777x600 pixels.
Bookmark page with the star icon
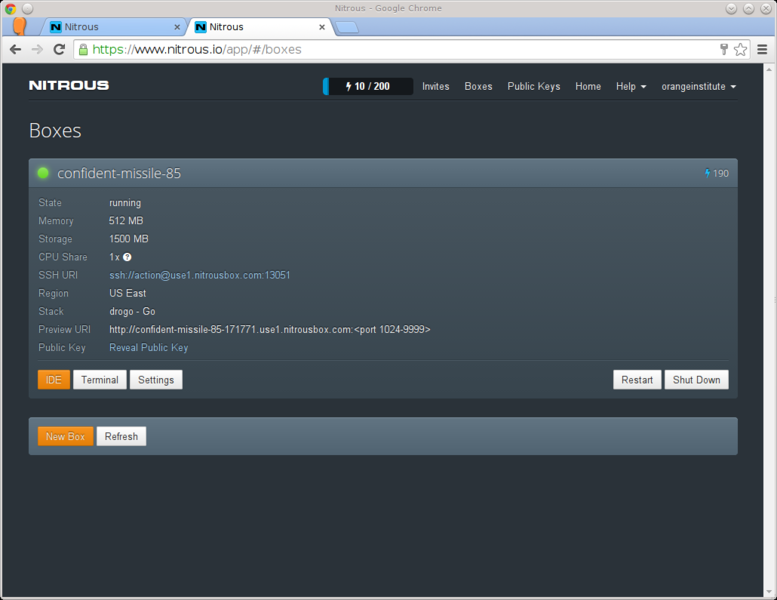740,49
